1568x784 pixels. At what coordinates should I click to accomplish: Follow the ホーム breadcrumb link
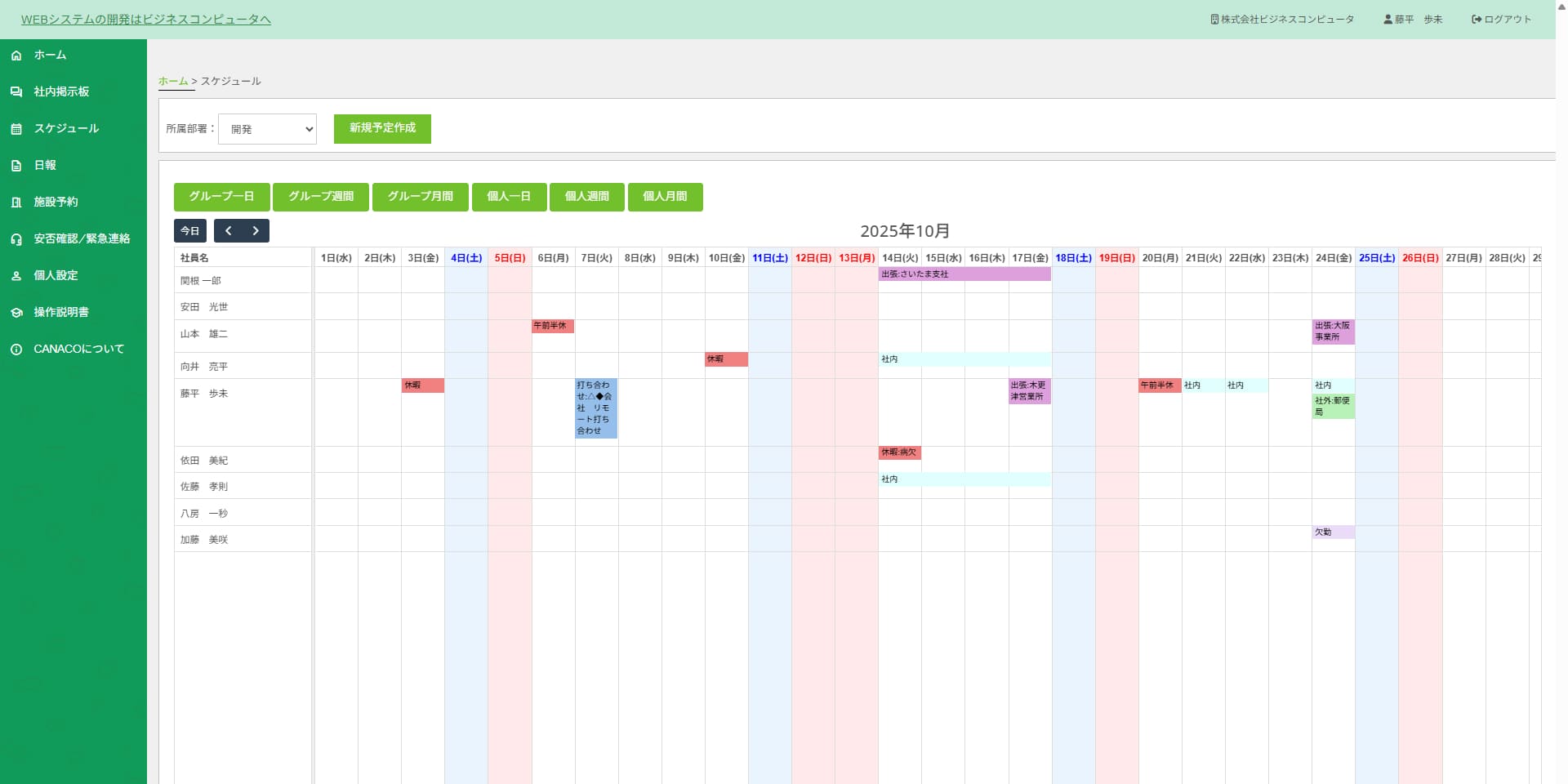172,82
